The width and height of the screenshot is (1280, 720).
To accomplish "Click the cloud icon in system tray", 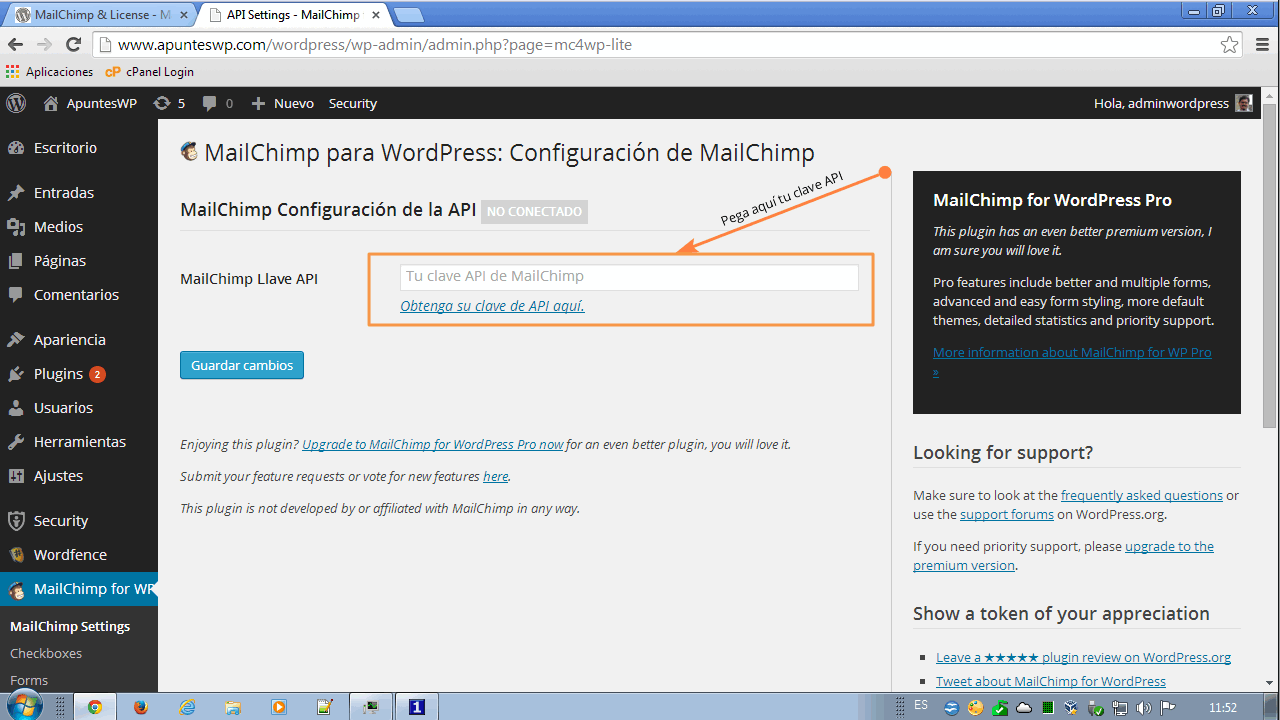I will pyautogui.click(x=1023, y=707).
